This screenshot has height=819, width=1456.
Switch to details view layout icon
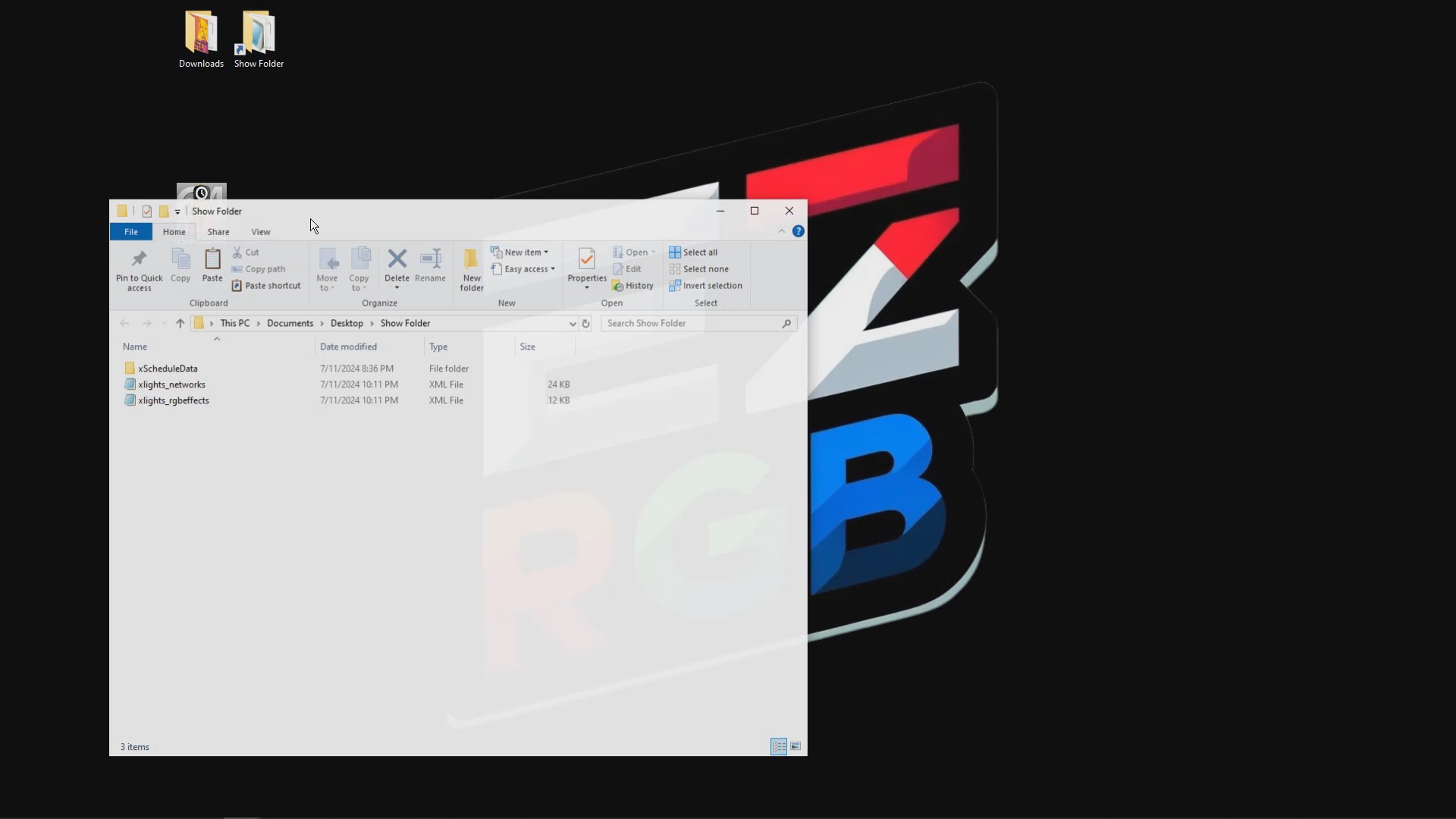779,747
